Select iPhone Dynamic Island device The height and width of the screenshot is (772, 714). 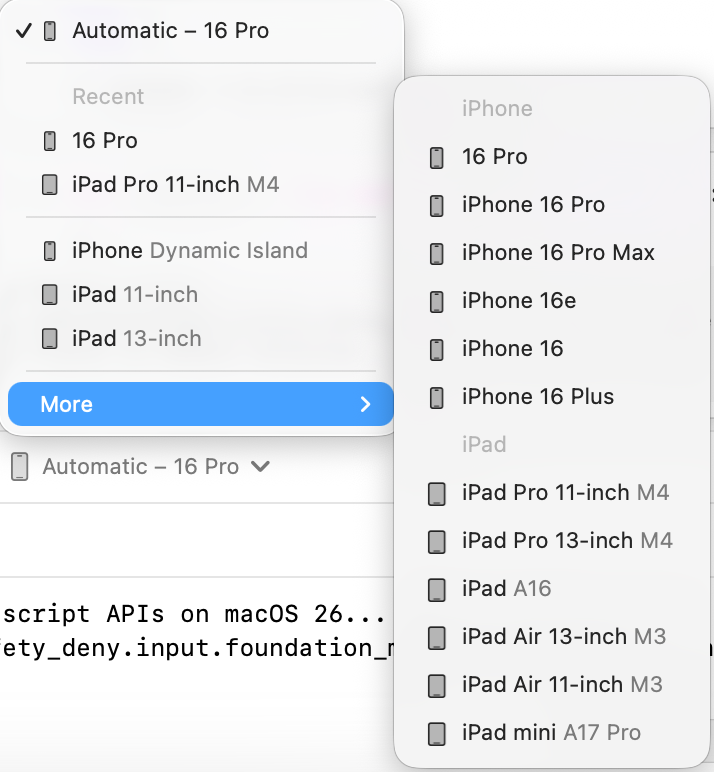point(189,251)
